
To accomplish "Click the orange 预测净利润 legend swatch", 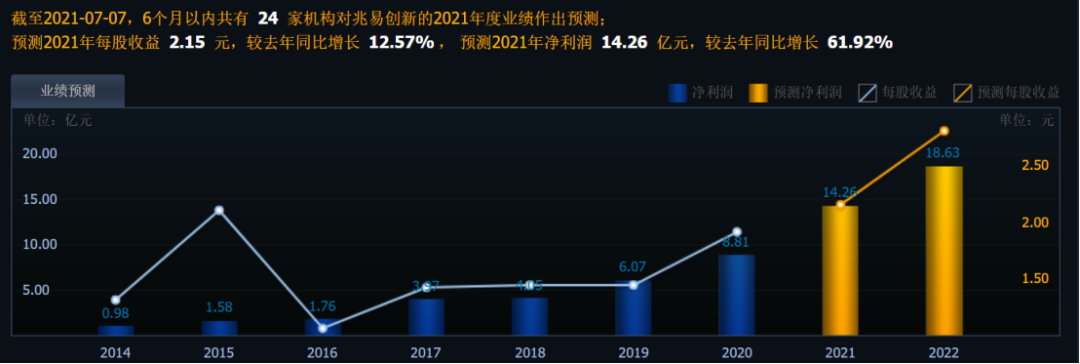I will [x=758, y=93].
